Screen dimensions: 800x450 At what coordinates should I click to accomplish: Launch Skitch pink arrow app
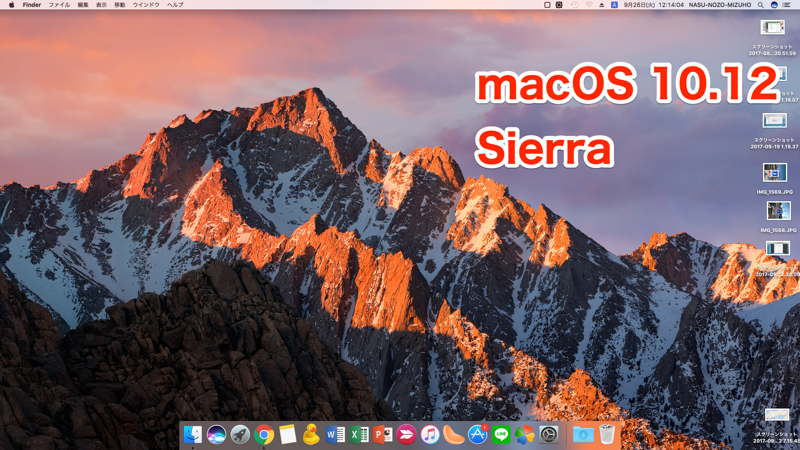(407, 435)
